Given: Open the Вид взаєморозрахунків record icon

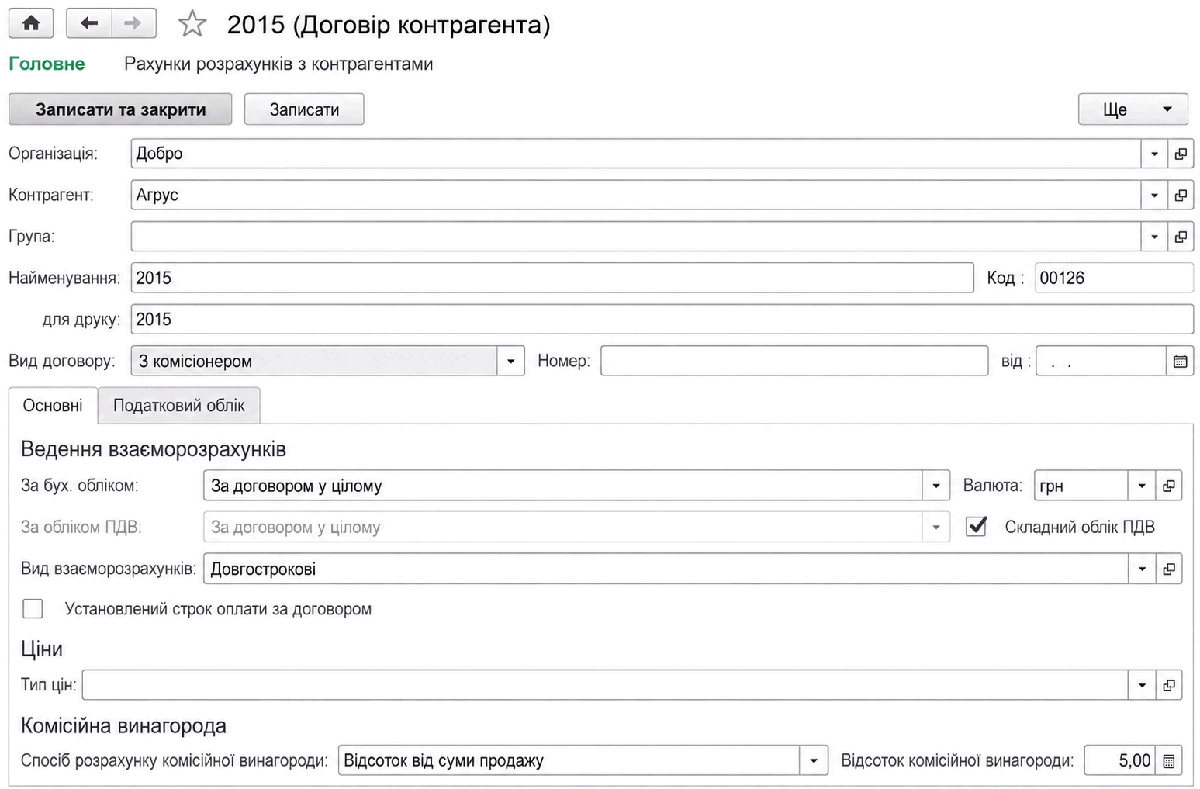Looking at the screenshot, I should (x=1168, y=569).
